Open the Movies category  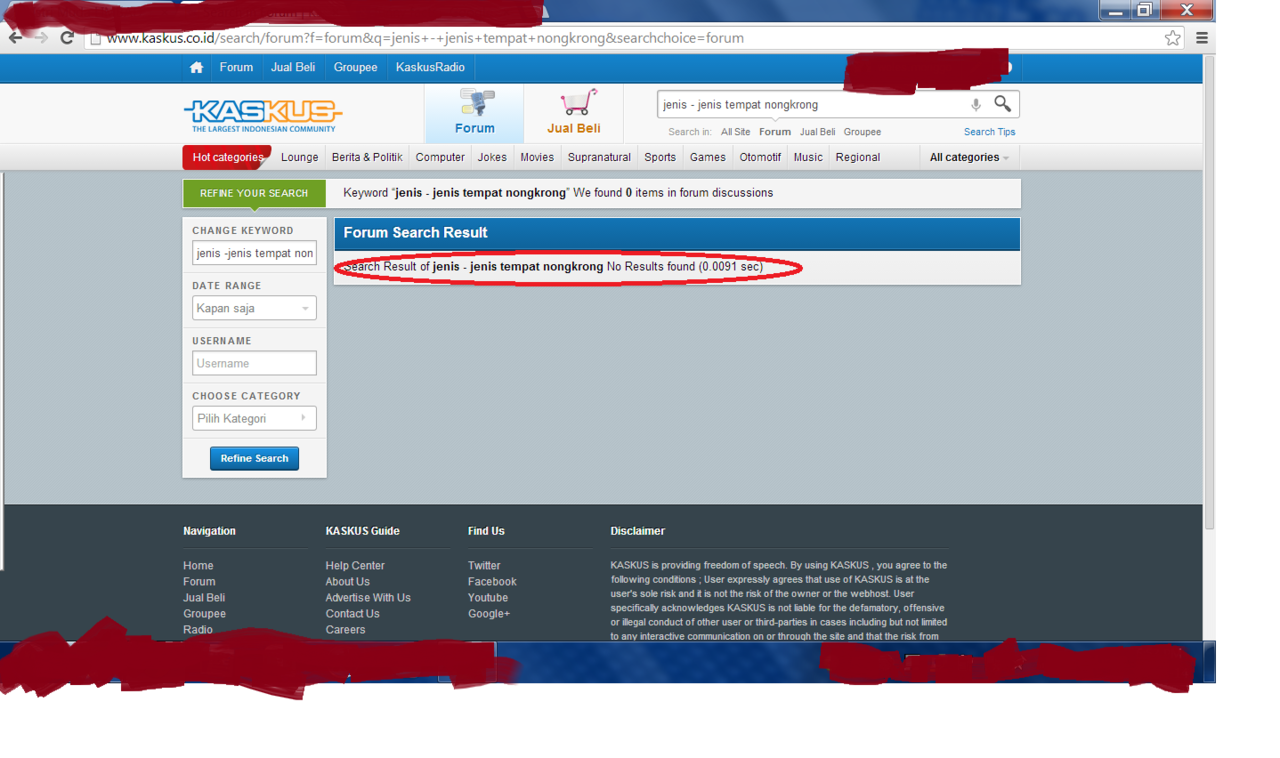(537, 157)
